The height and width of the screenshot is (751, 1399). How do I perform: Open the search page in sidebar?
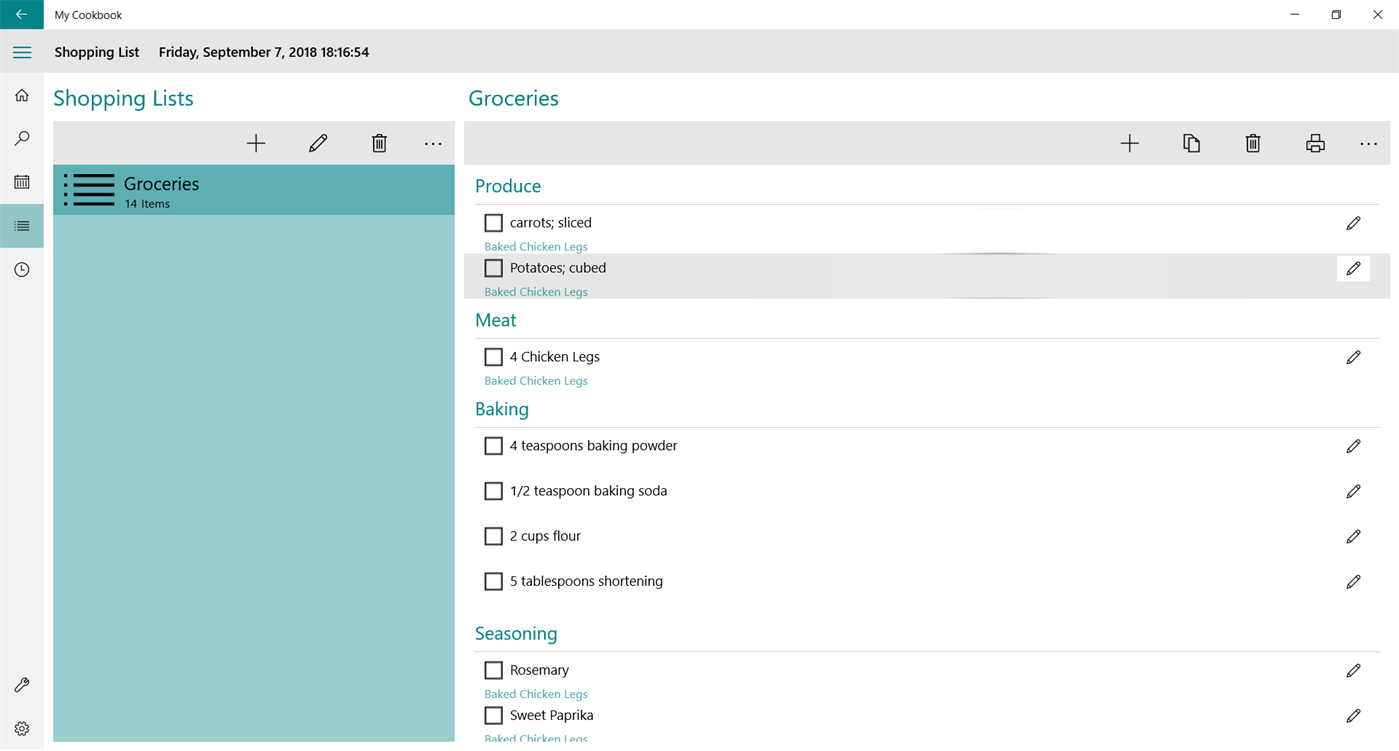point(22,139)
